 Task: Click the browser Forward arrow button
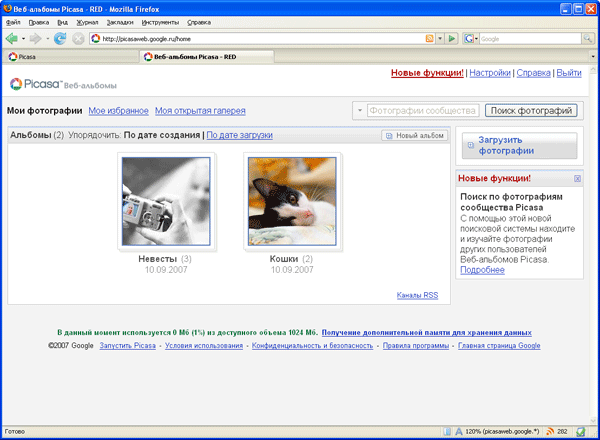[35, 38]
